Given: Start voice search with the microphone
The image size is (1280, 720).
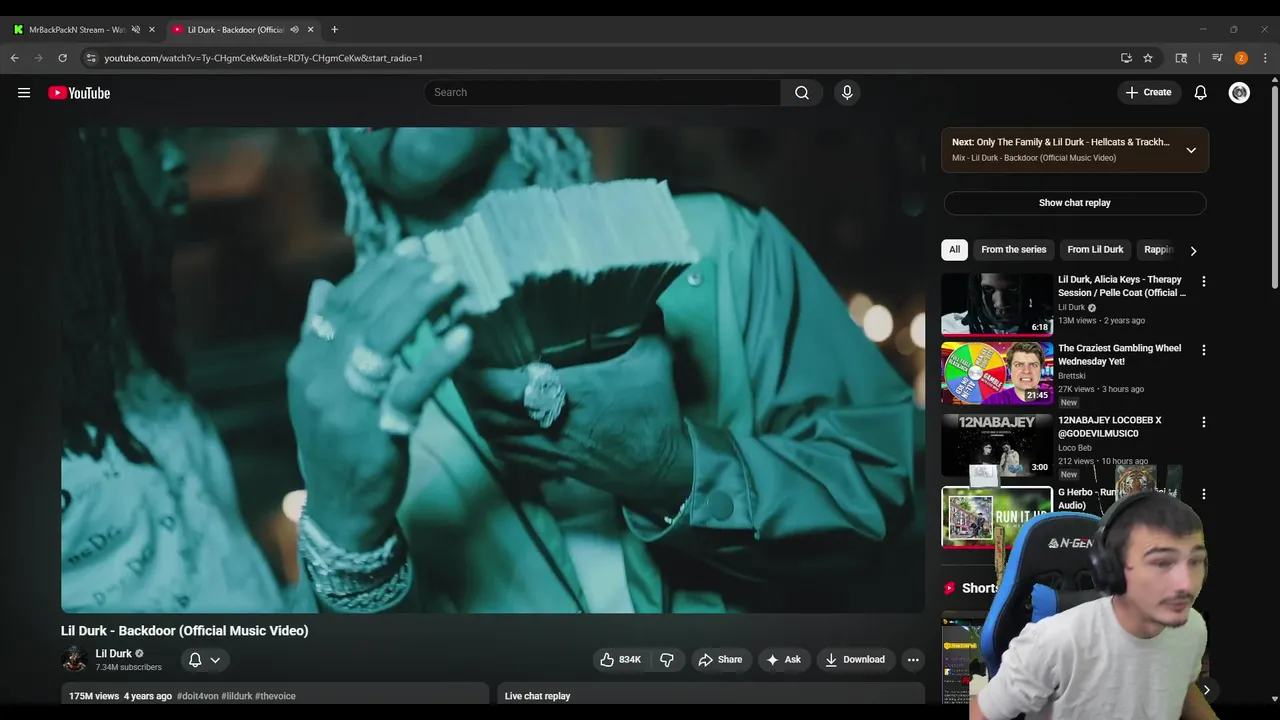Looking at the screenshot, I should coord(847,92).
